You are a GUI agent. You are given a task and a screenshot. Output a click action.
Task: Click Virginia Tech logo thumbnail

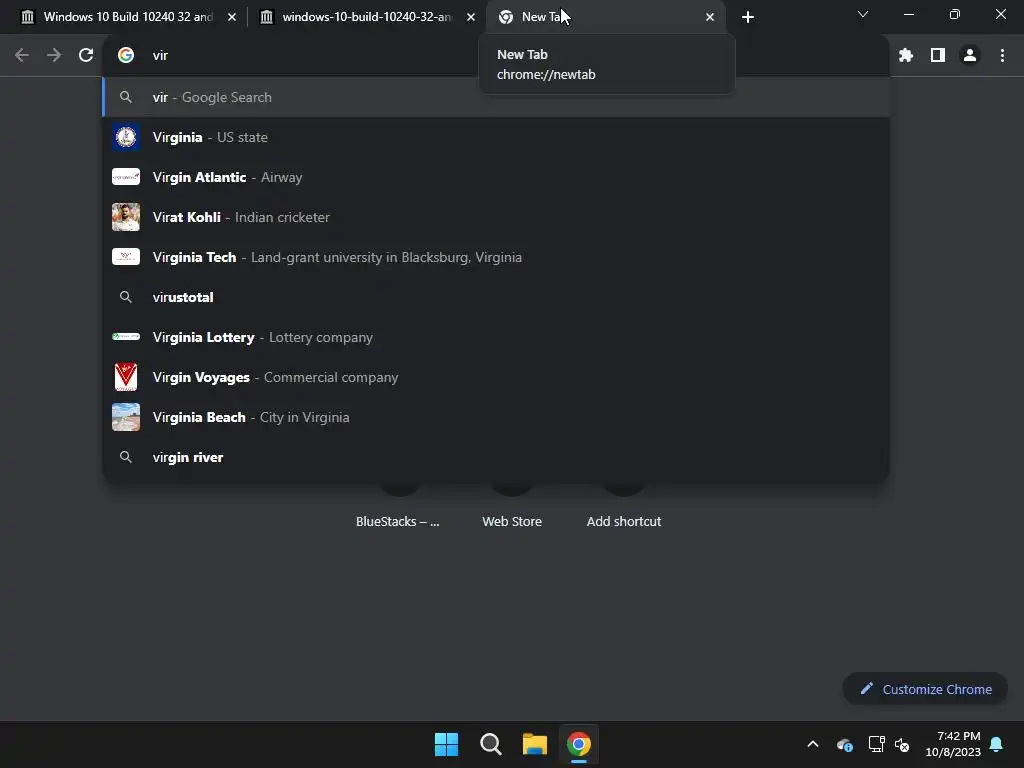click(126, 257)
